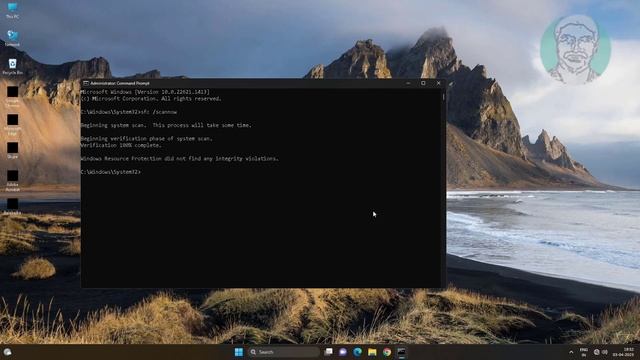
Task: Select the Skype desktop shortcut
Action: [x=12, y=150]
